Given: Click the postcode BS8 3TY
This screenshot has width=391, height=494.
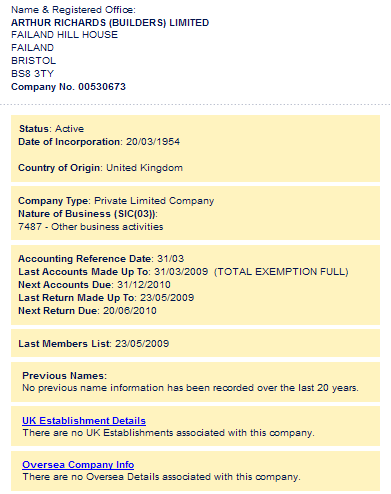Looking at the screenshot, I should click(x=32, y=74).
